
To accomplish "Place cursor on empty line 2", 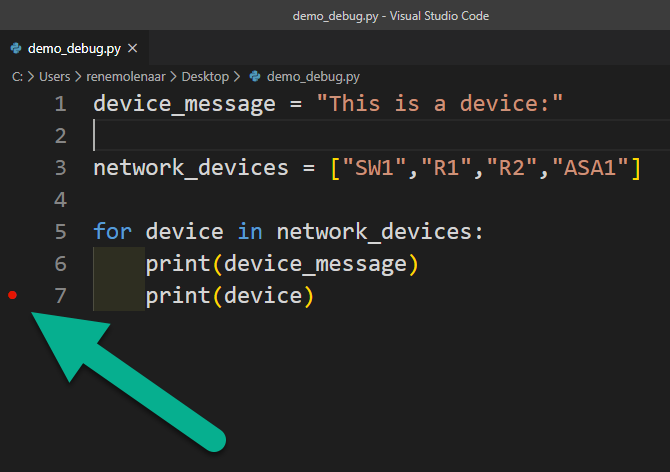I will (x=381, y=136).
